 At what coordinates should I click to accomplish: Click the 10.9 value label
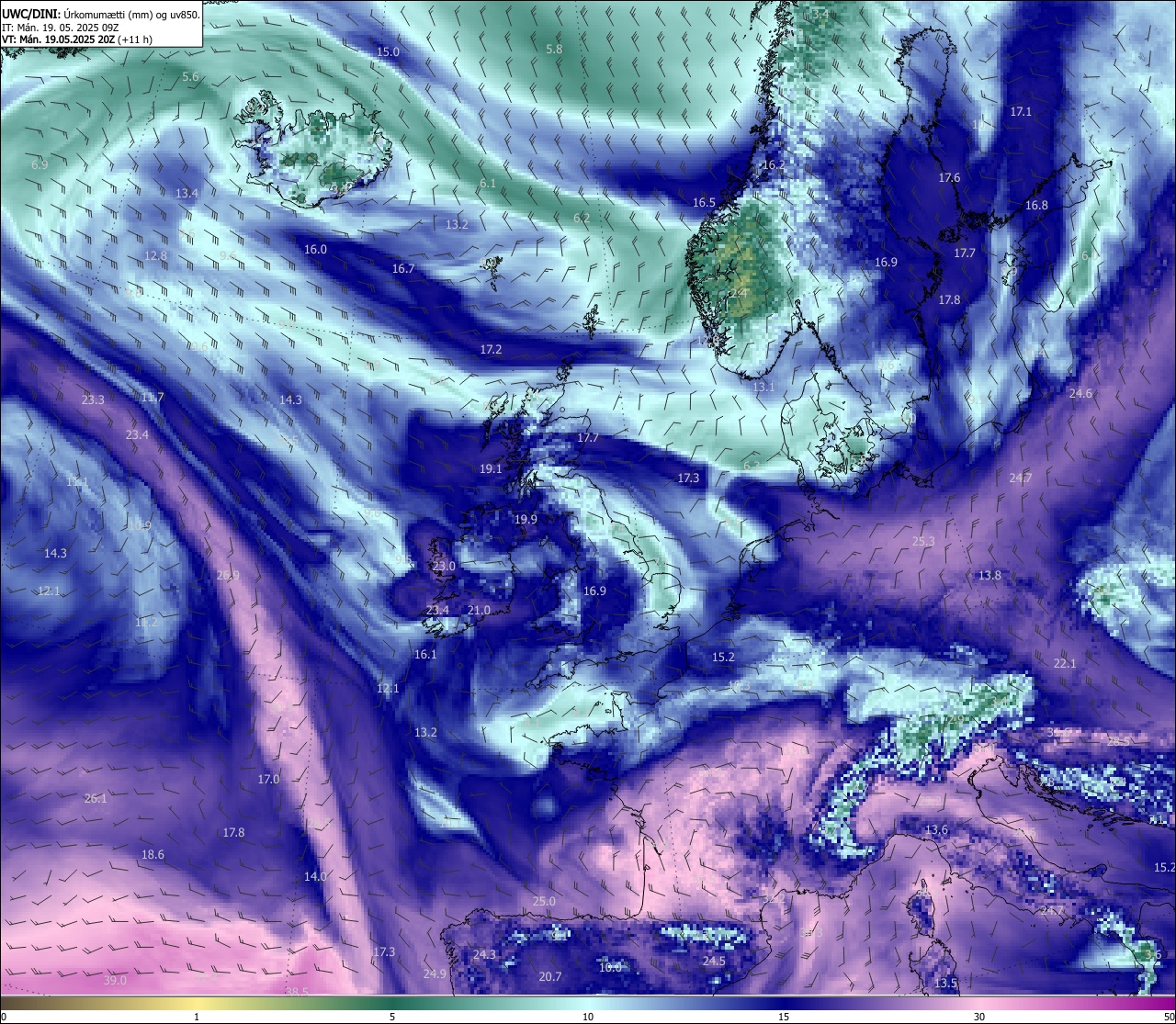(140, 526)
